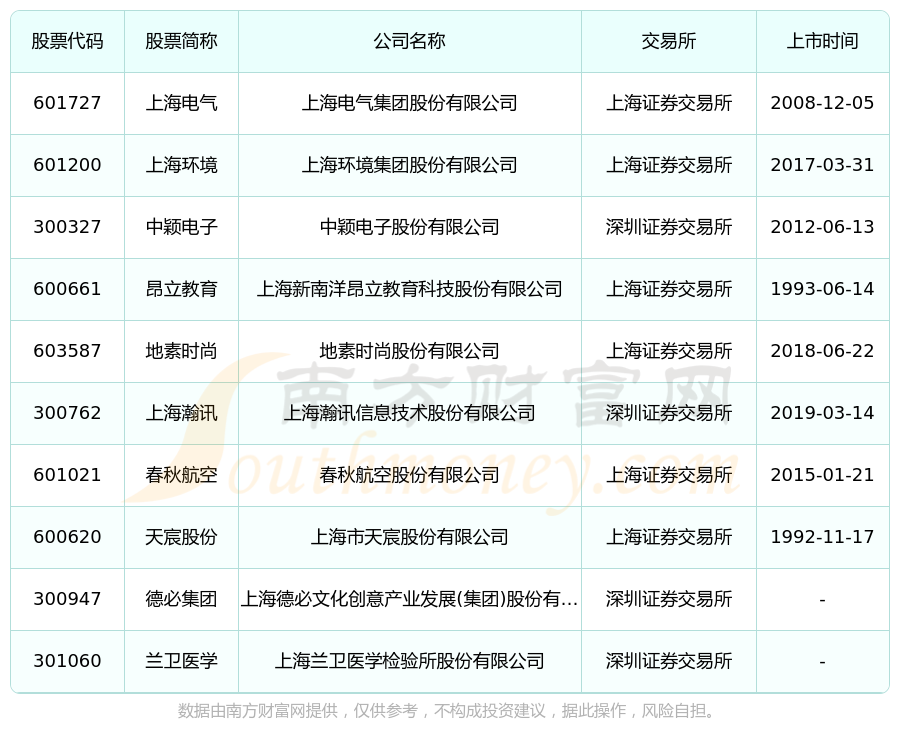Select stock code 600620

[67, 537]
